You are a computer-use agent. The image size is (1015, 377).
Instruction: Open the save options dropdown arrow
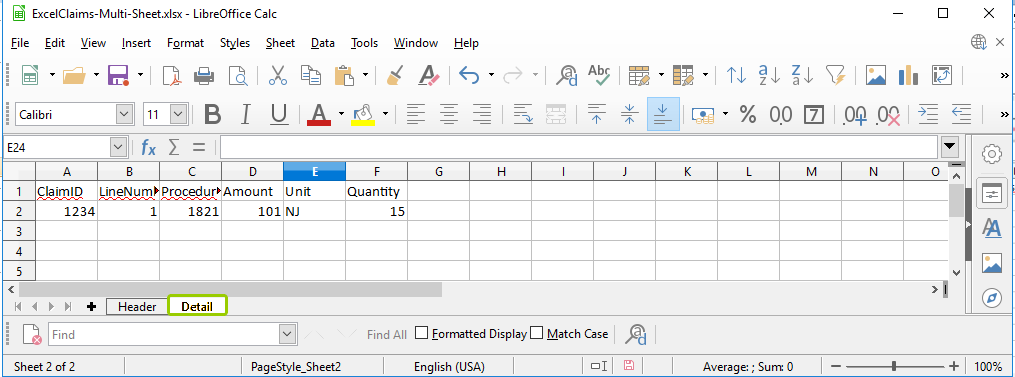140,75
